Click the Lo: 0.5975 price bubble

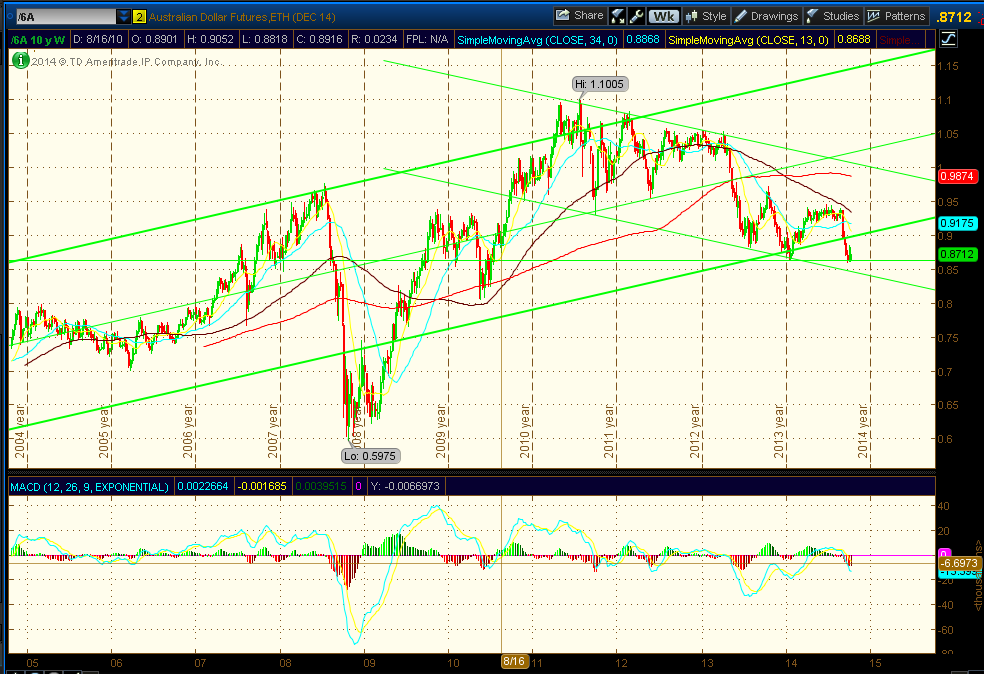pos(370,456)
